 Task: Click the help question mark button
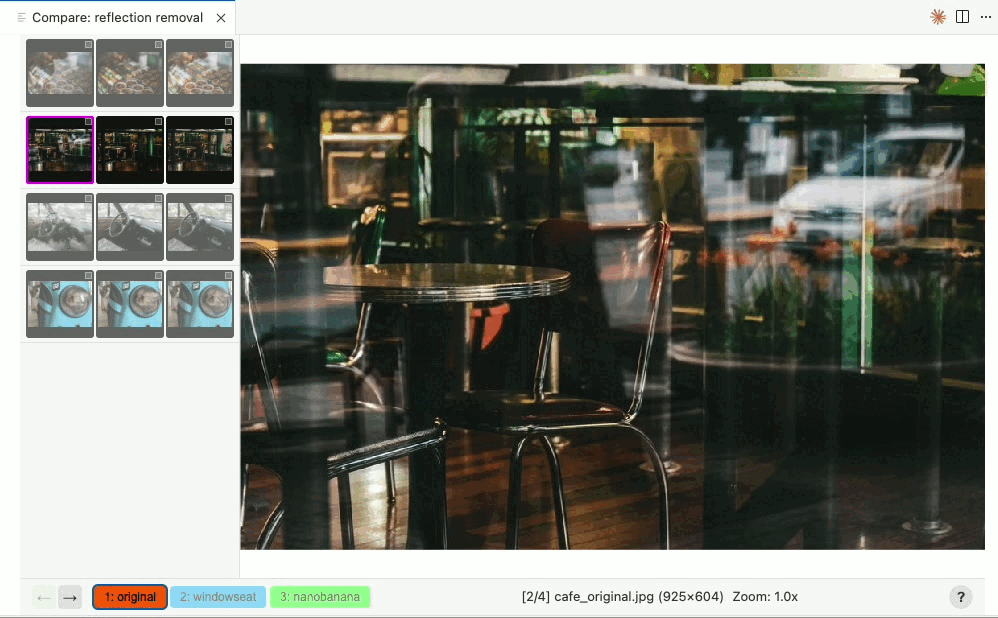(x=961, y=596)
